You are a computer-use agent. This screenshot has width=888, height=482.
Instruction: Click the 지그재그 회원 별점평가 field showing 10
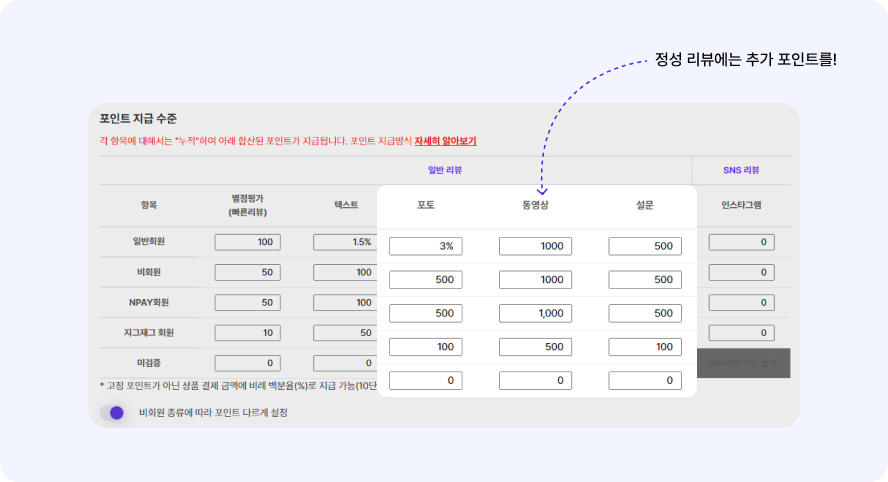[x=247, y=332]
